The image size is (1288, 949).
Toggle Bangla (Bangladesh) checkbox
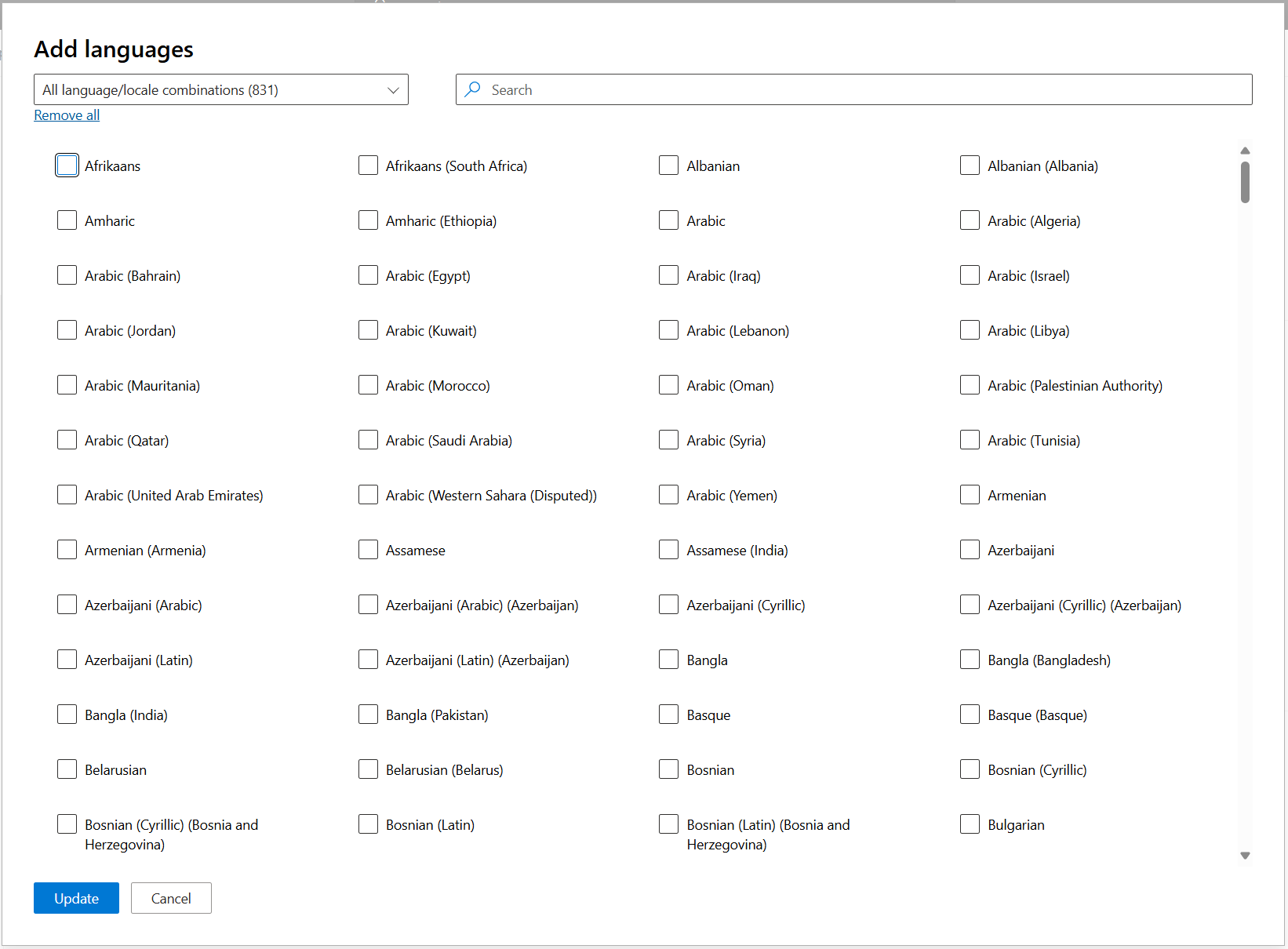(x=970, y=660)
